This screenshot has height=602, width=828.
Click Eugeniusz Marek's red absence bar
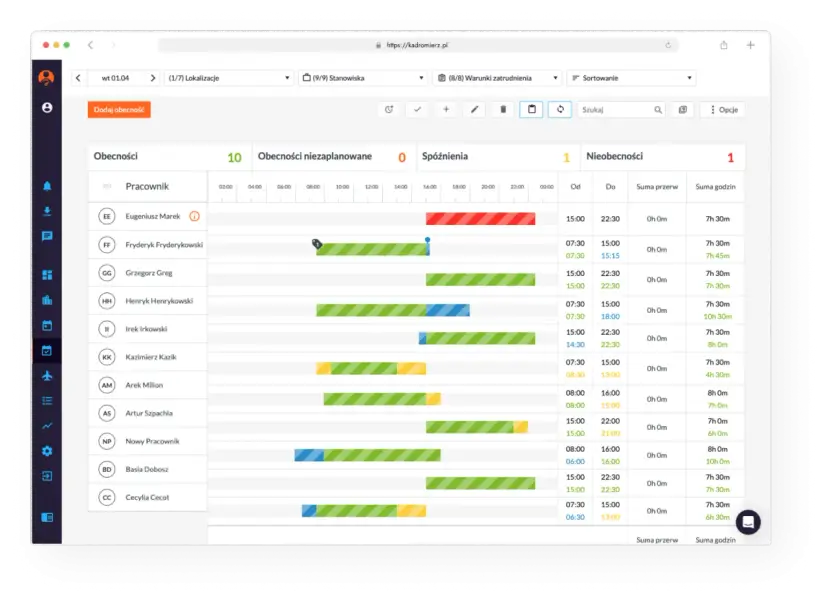pyautogui.click(x=480, y=218)
